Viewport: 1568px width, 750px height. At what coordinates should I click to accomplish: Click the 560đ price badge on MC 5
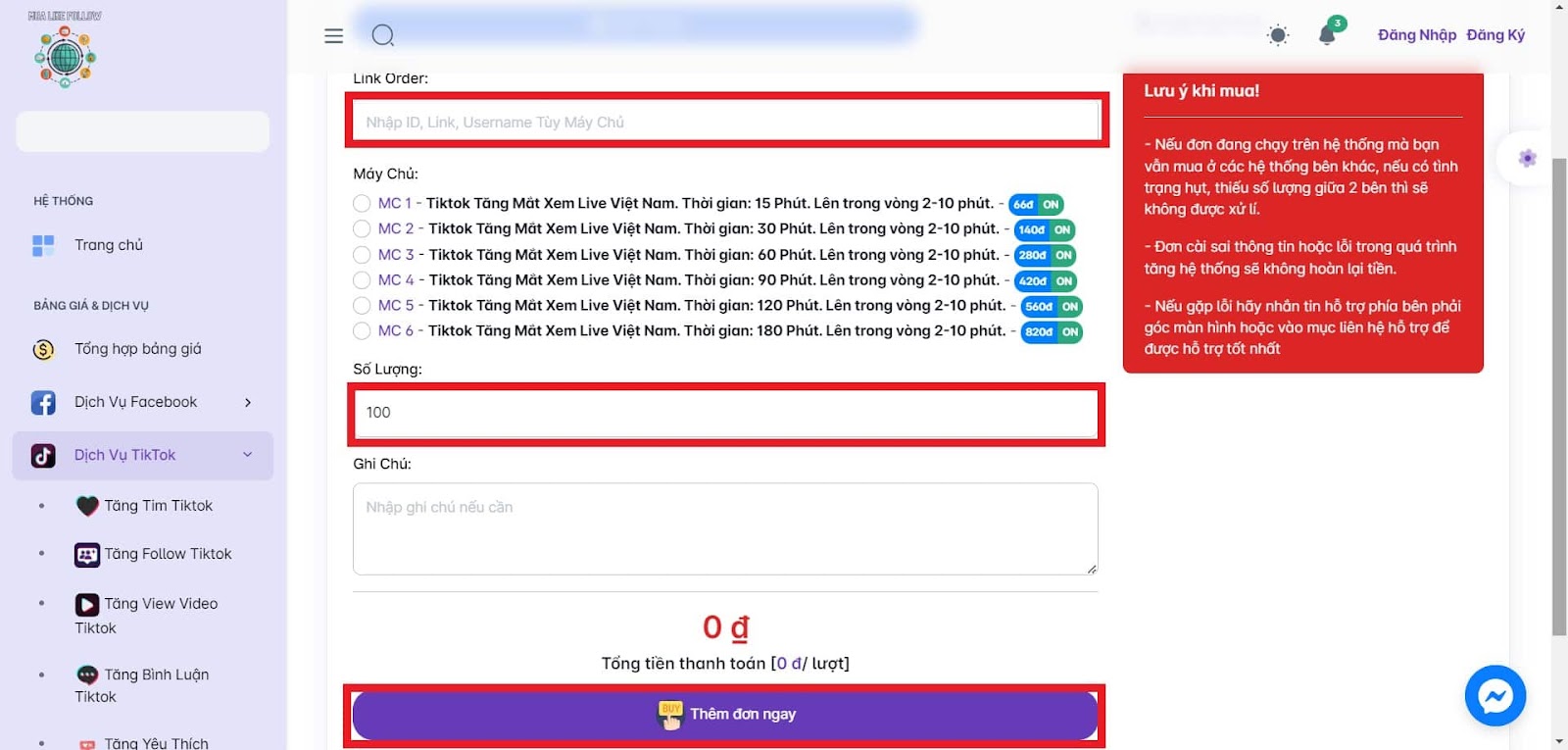[x=1039, y=307]
